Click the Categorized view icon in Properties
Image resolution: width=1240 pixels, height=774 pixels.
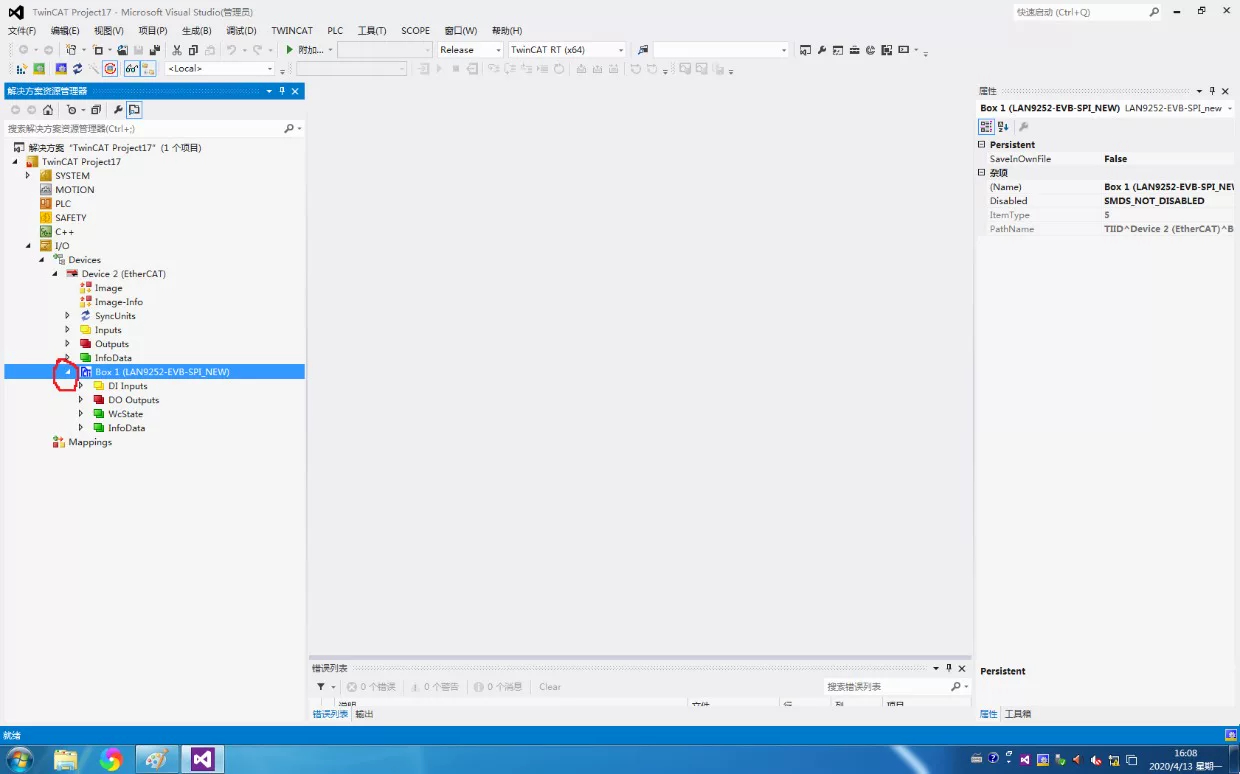tap(986, 127)
